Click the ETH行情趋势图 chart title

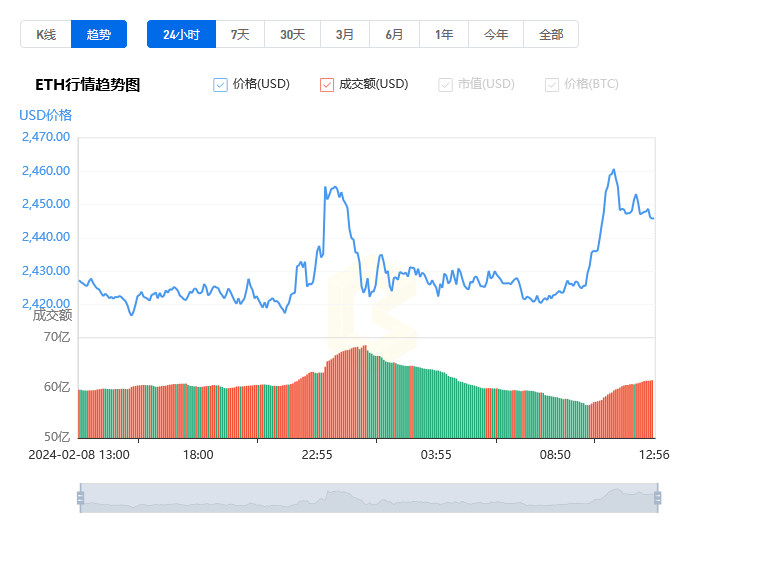[x=88, y=85]
